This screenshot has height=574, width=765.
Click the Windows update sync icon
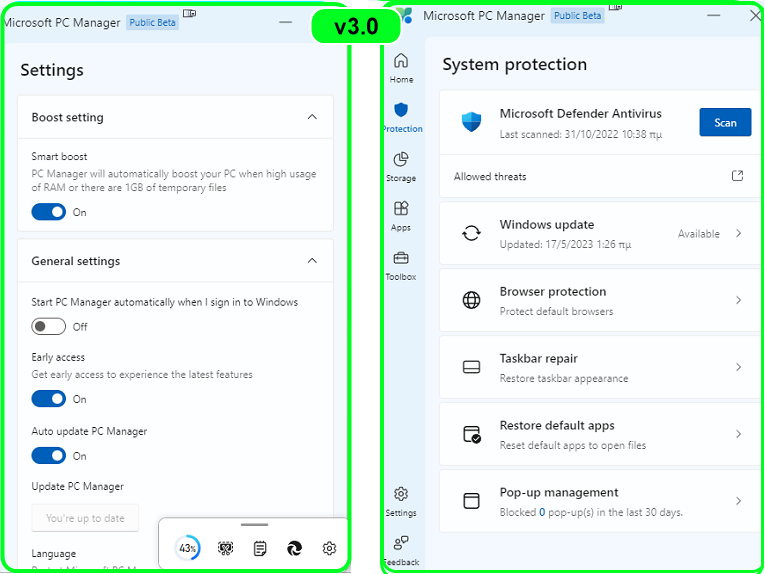pyautogui.click(x=471, y=233)
